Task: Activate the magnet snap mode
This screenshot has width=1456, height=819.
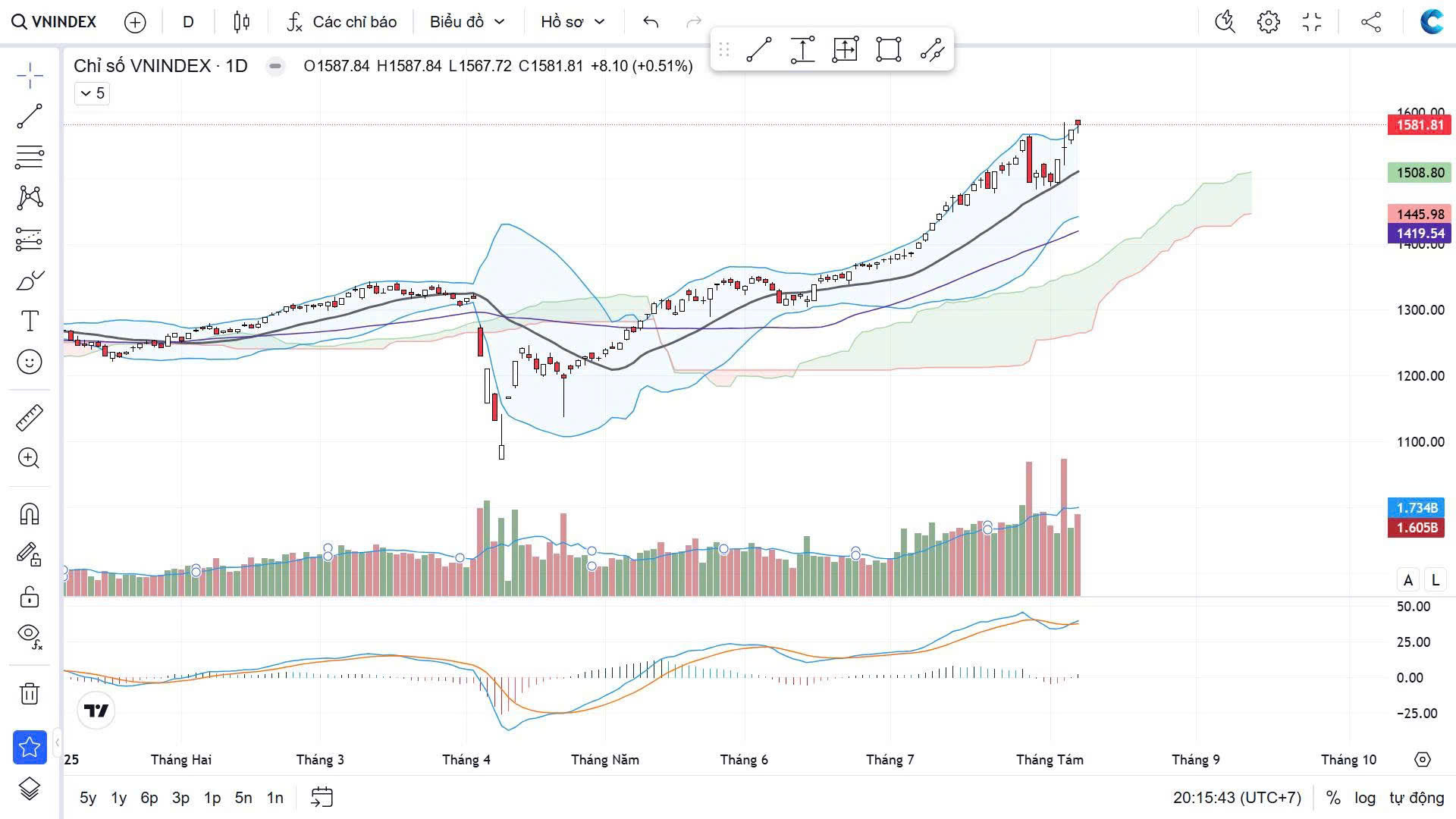Action: point(30,514)
